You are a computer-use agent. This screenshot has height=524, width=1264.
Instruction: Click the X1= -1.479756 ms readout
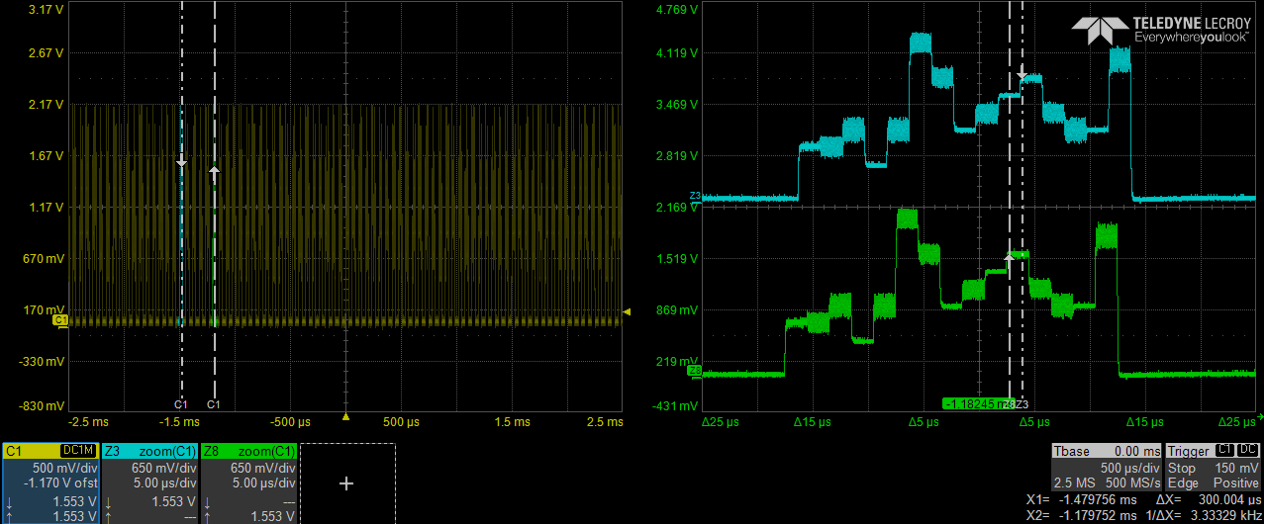[1082, 499]
